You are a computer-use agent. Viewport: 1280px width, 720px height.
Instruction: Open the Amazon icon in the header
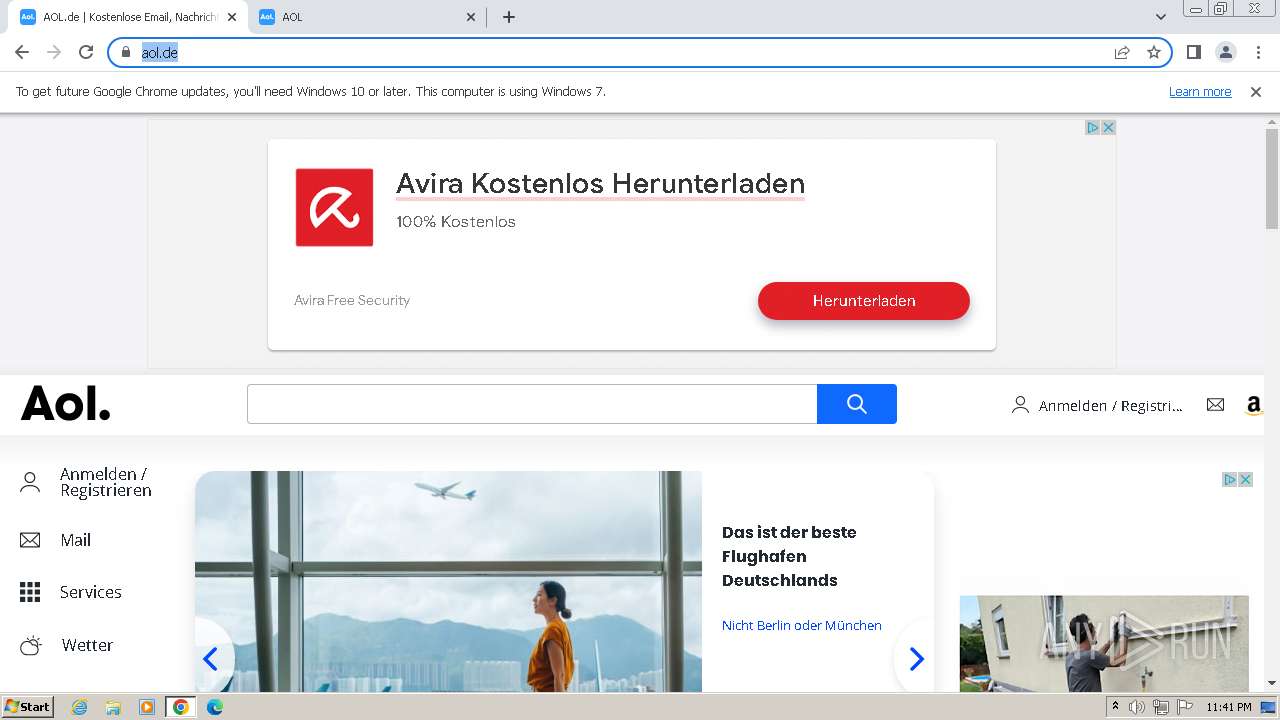point(1254,405)
